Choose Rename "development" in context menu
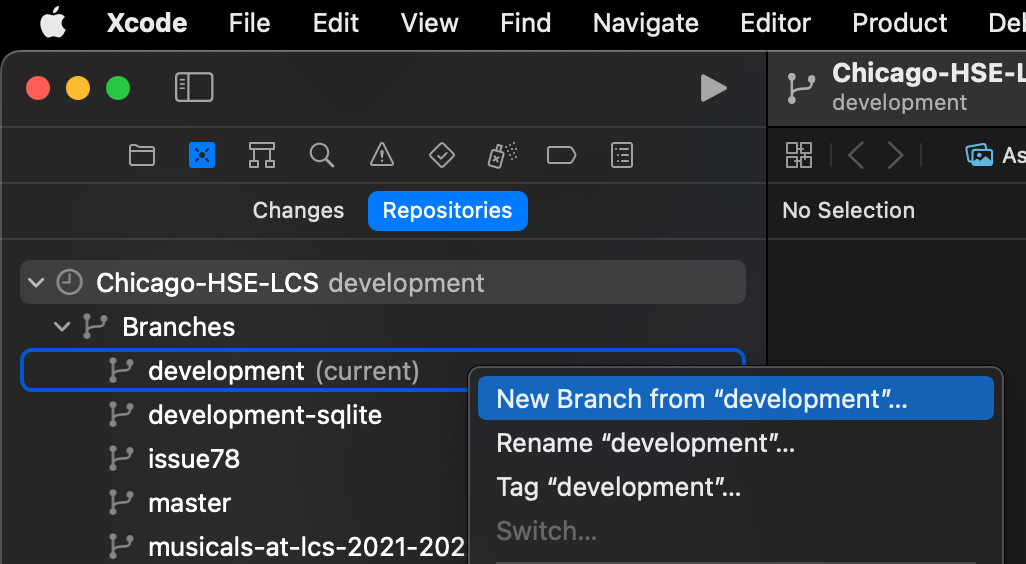 pyautogui.click(x=645, y=443)
